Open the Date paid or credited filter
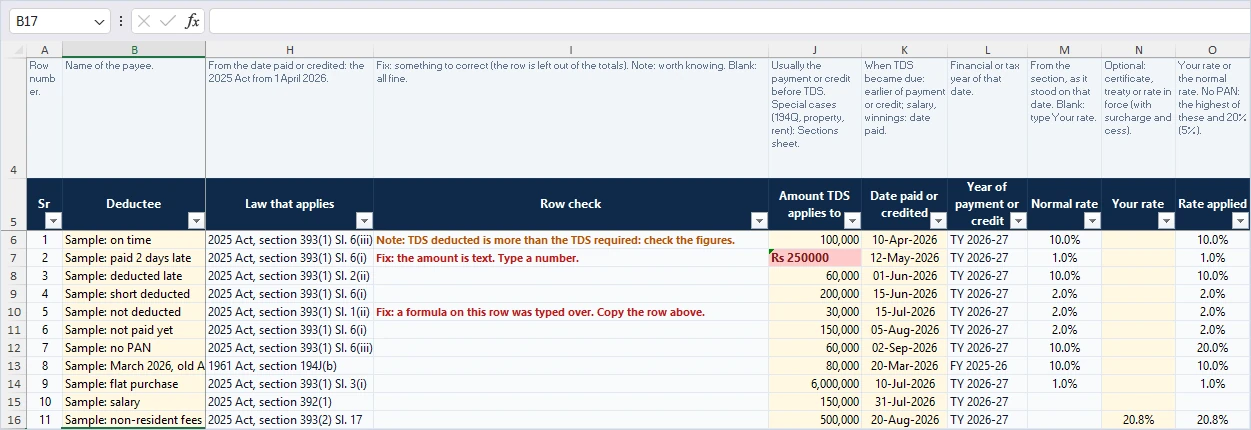 coord(938,221)
